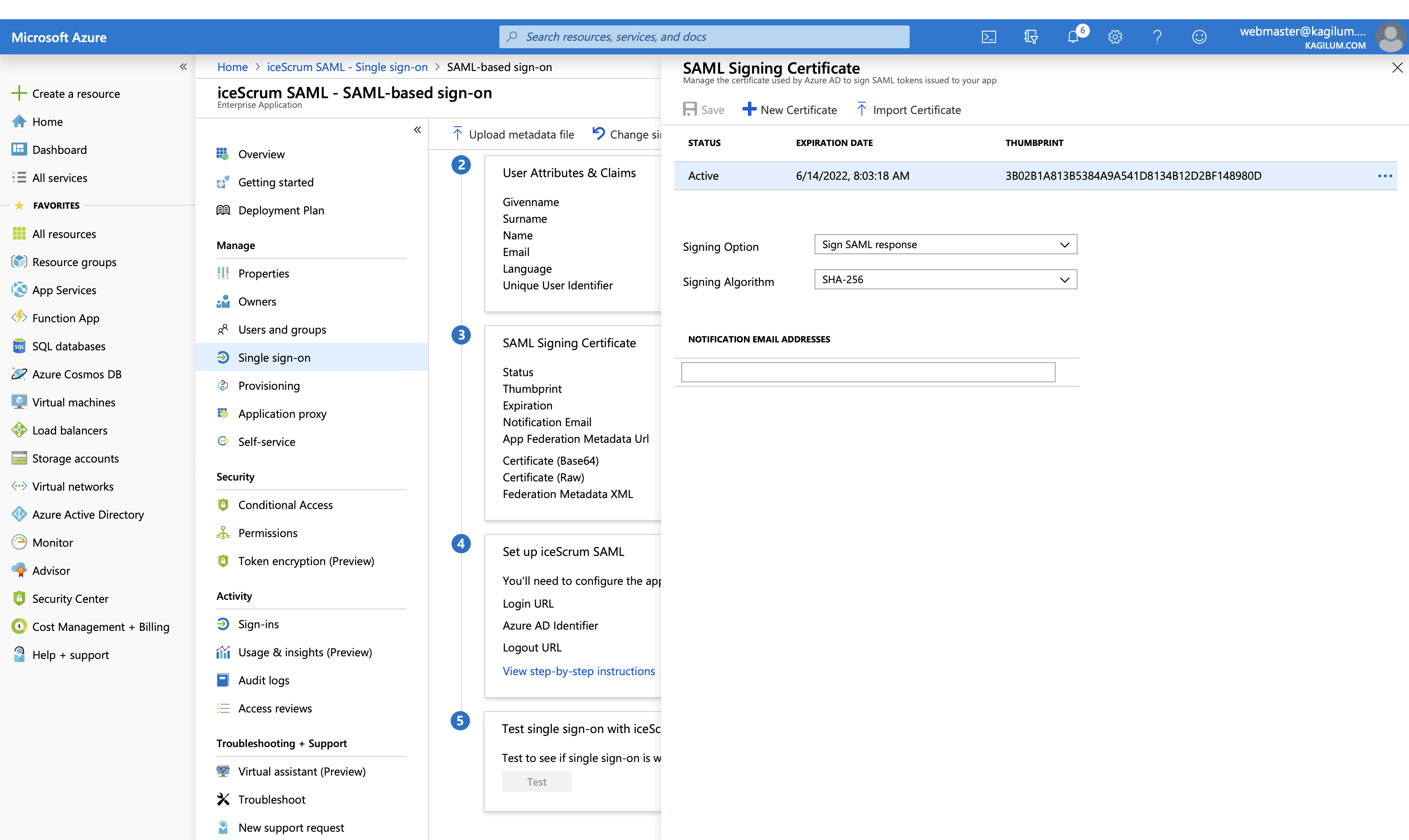Open more options for Active certificate
1409x840 pixels.
point(1385,175)
